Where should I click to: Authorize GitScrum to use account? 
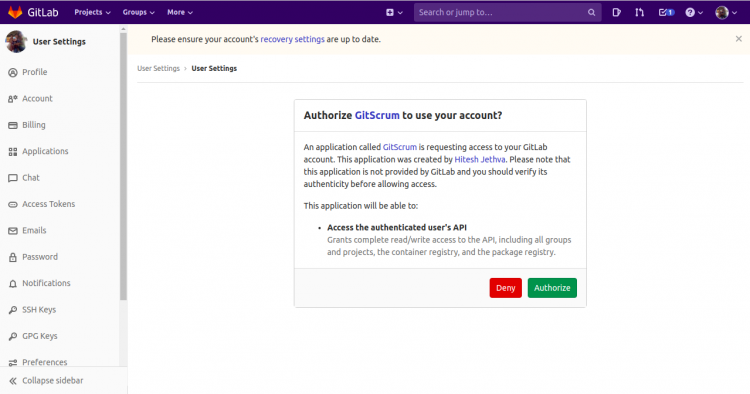click(x=552, y=288)
